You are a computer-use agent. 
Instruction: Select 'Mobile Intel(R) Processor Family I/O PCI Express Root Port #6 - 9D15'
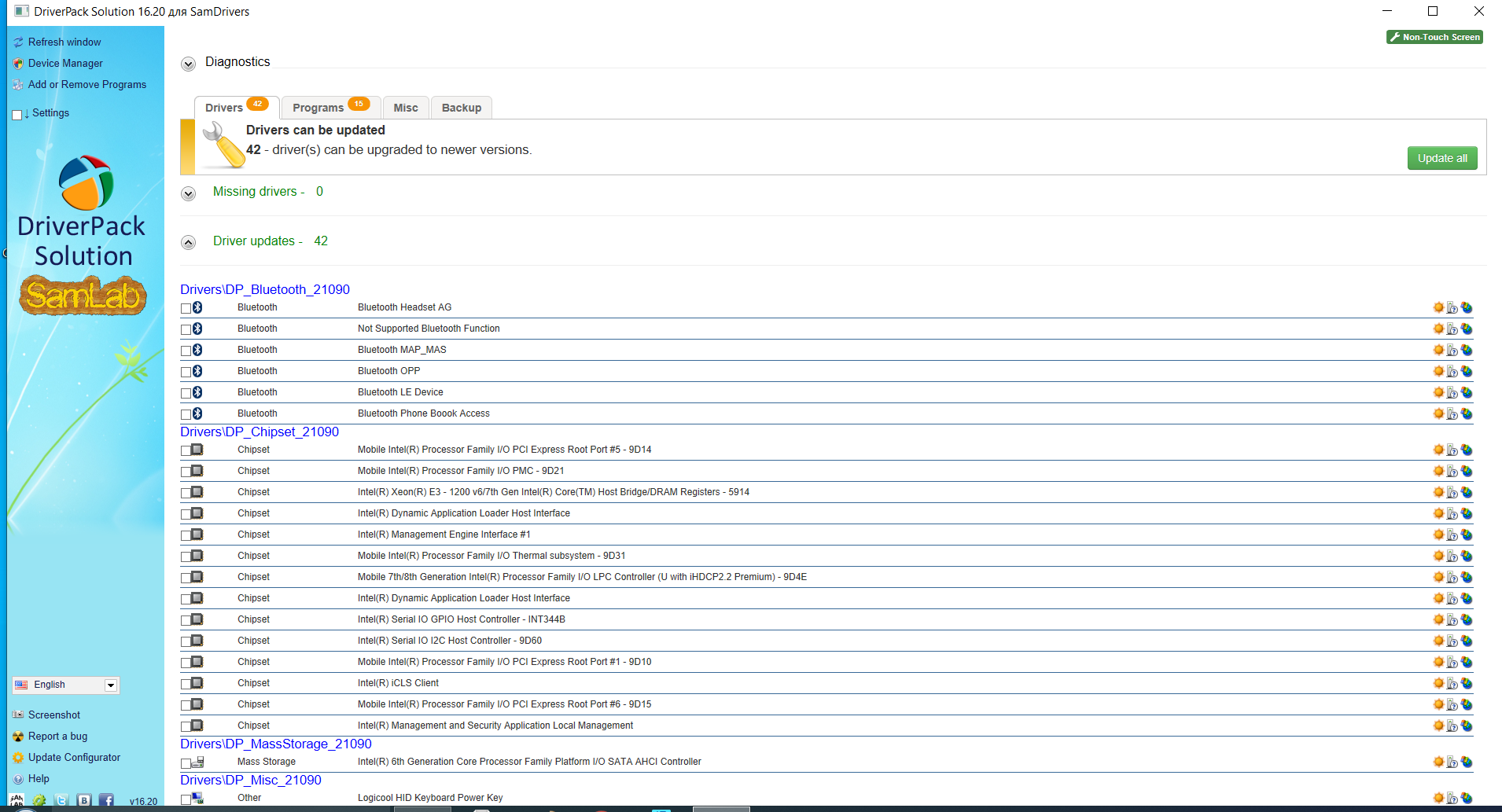[504, 704]
